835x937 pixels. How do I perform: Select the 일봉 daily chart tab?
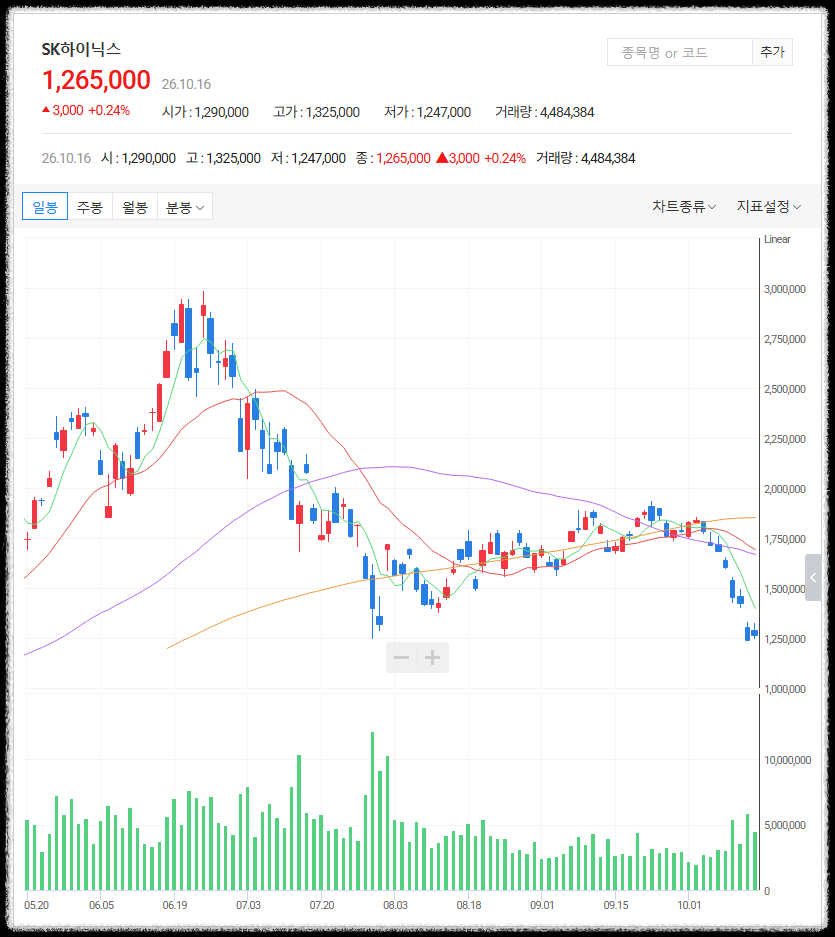pyautogui.click(x=45, y=207)
